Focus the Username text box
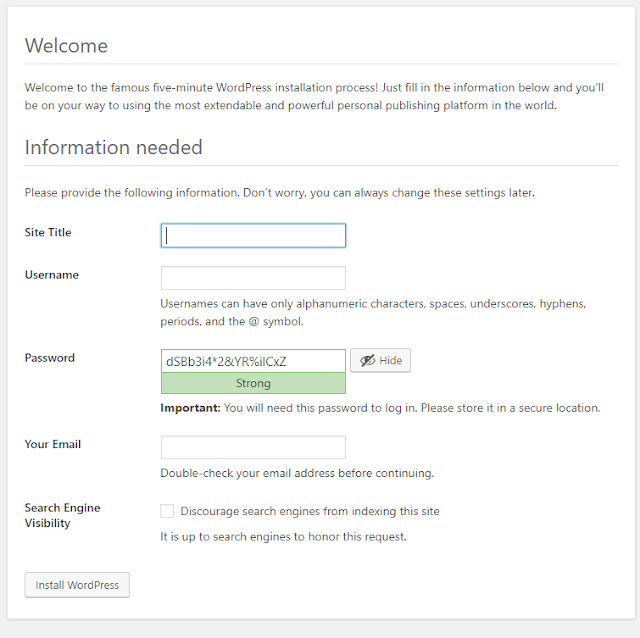The width and height of the screenshot is (640, 638). pyautogui.click(x=253, y=278)
